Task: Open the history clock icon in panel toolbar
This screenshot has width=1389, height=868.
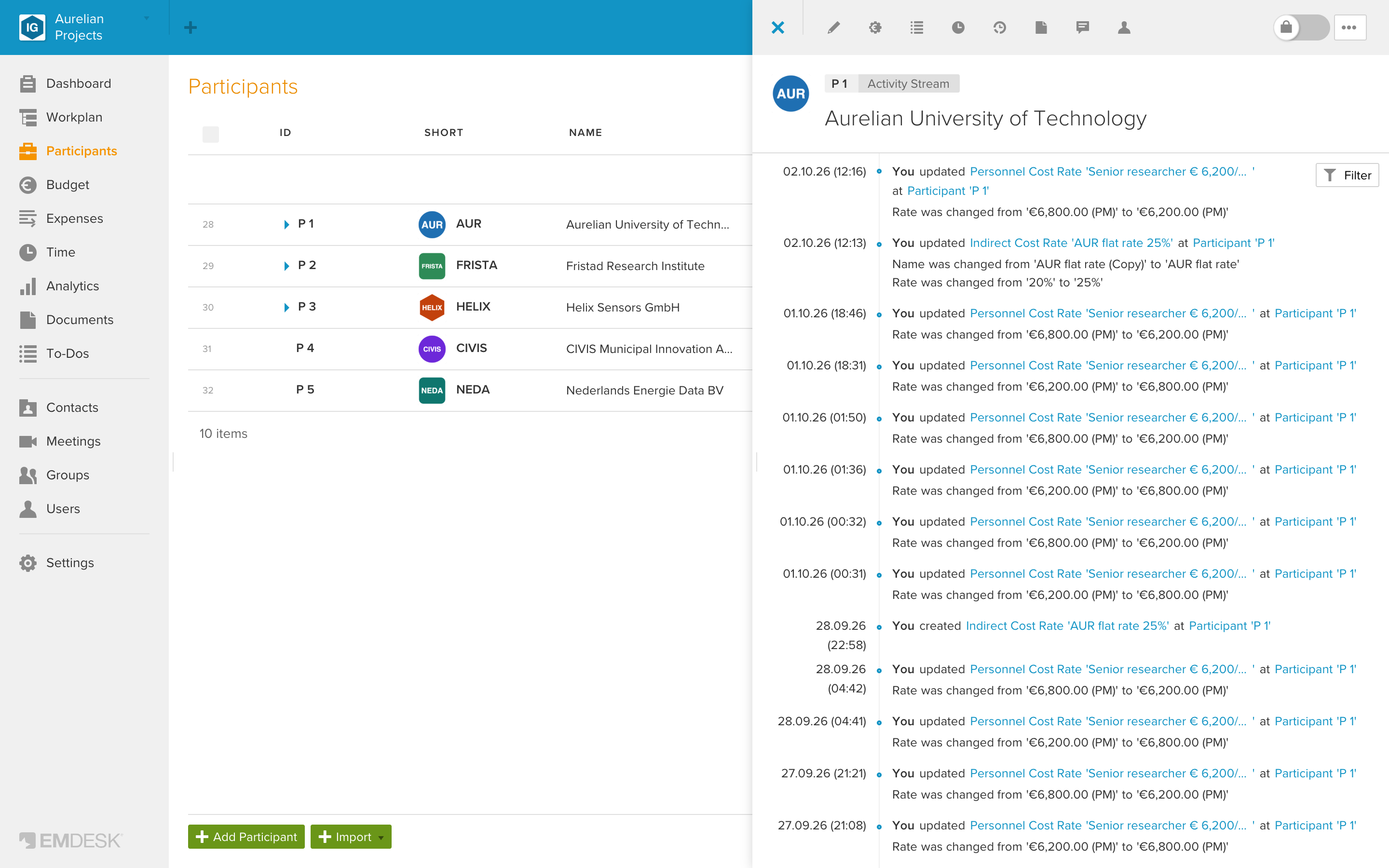Action: [999, 27]
